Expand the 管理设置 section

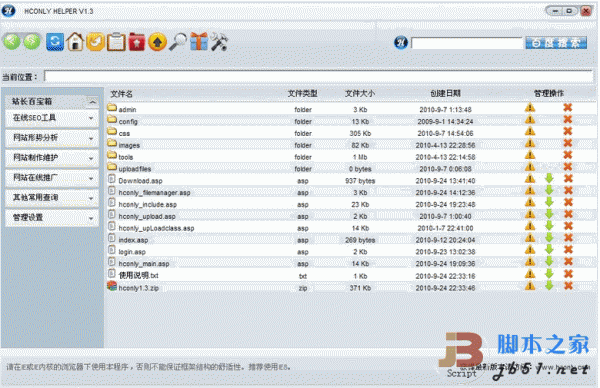pos(52,218)
